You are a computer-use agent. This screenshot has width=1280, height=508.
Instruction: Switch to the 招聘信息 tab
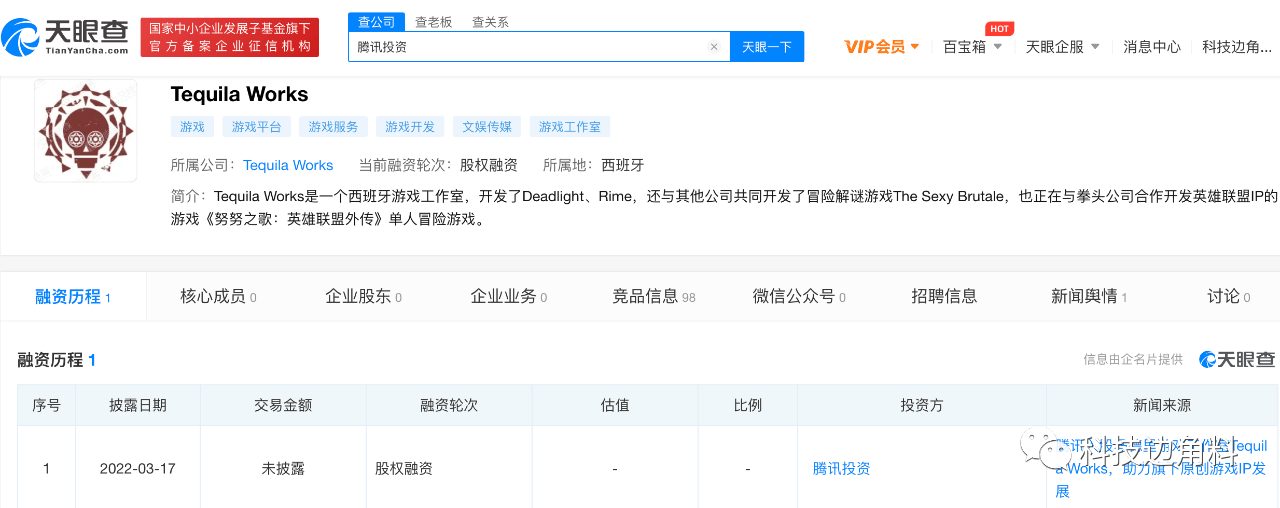944,296
